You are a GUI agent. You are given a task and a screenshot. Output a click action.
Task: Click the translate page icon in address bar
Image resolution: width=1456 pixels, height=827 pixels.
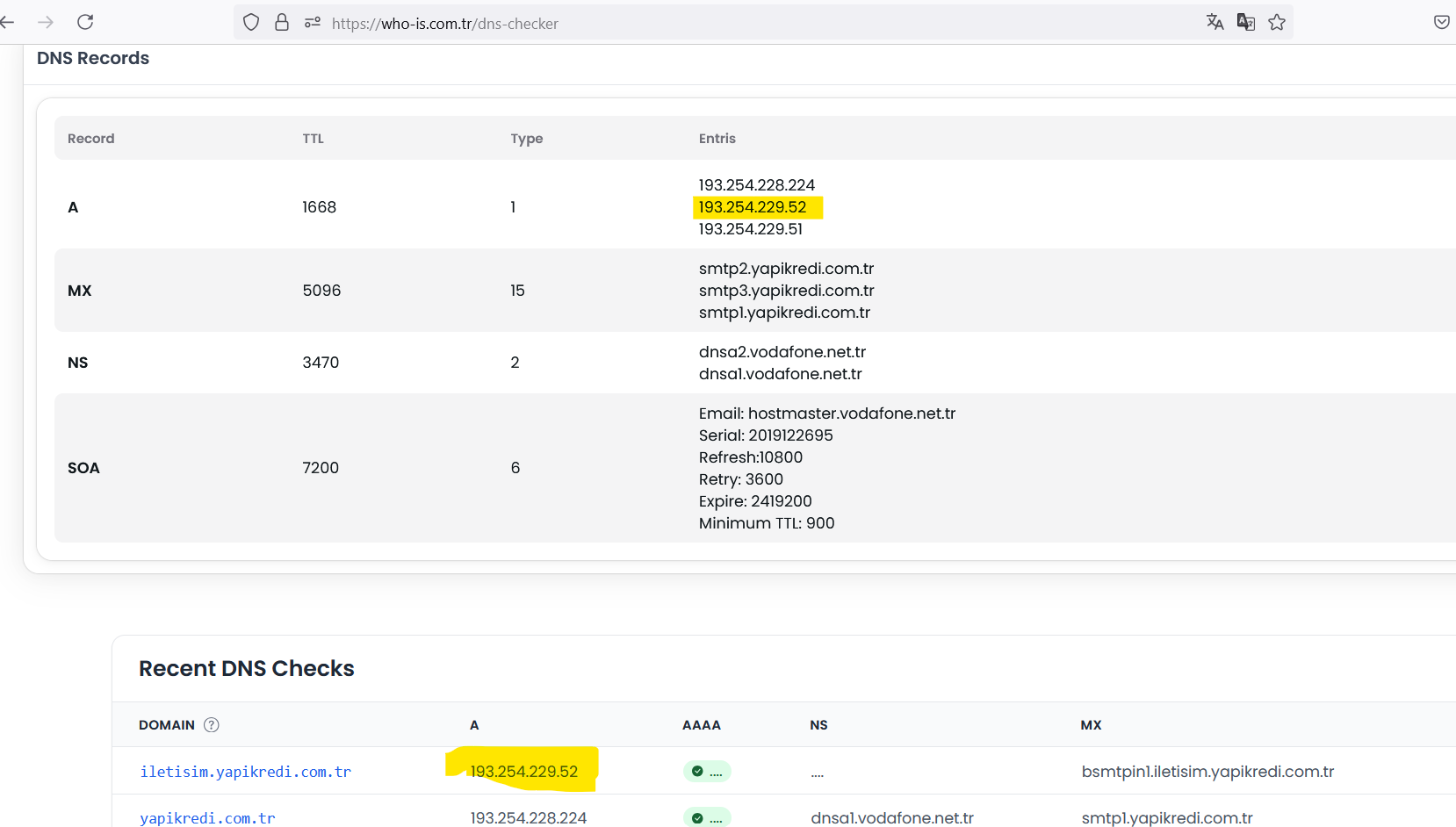1215,22
